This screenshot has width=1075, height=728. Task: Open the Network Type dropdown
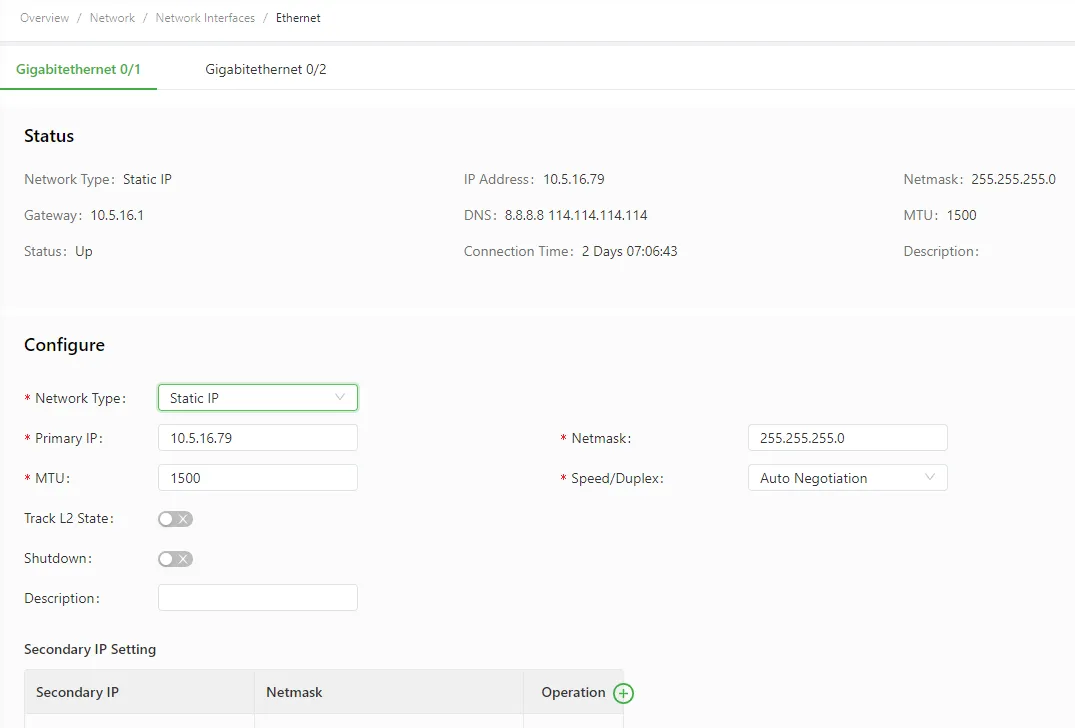[x=258, y=398]
